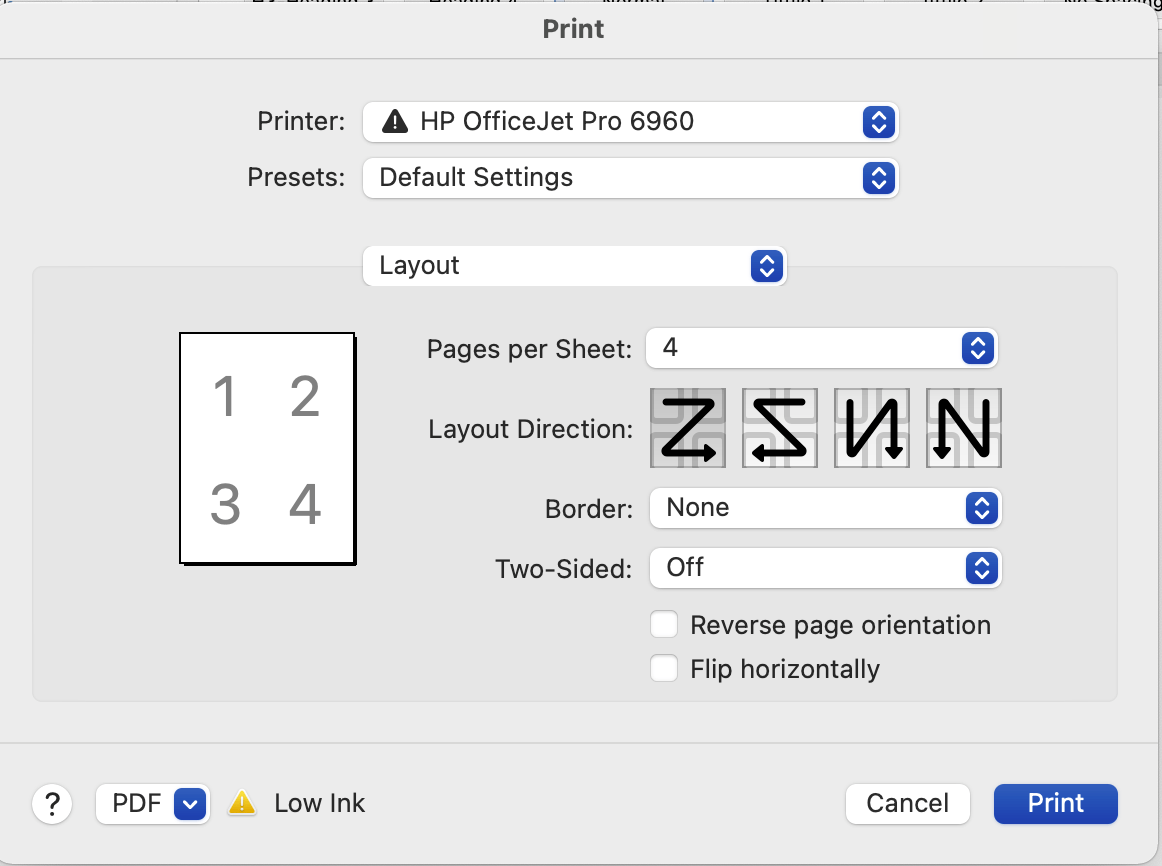
Task: Toggle Reverse page orientation off again
Action: point(663,624)
